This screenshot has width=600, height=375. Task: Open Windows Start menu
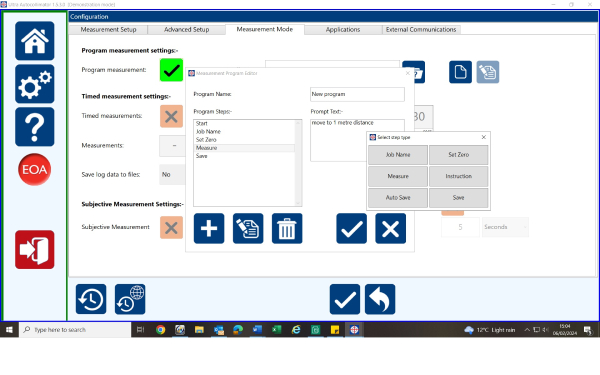point(9,329)
